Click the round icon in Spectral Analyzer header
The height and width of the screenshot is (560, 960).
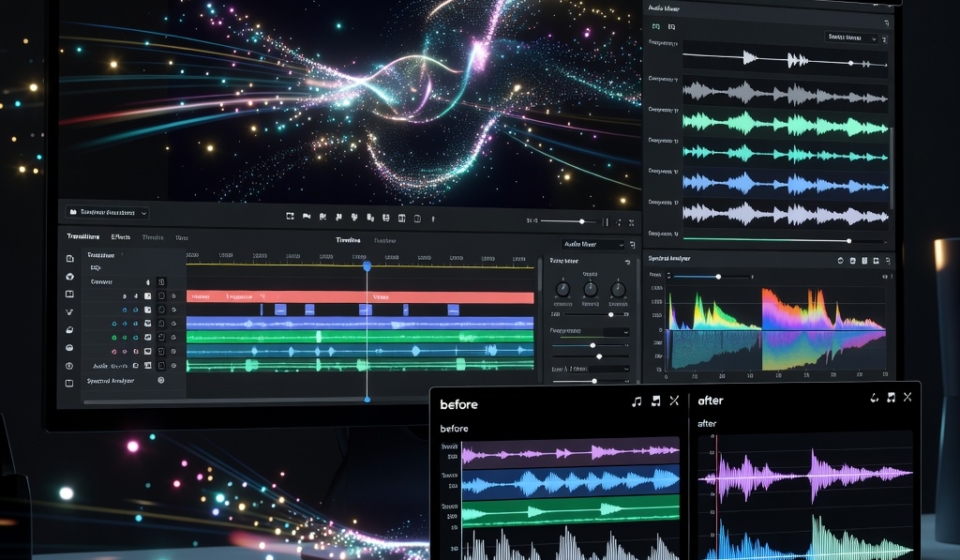tap(840, 260)
